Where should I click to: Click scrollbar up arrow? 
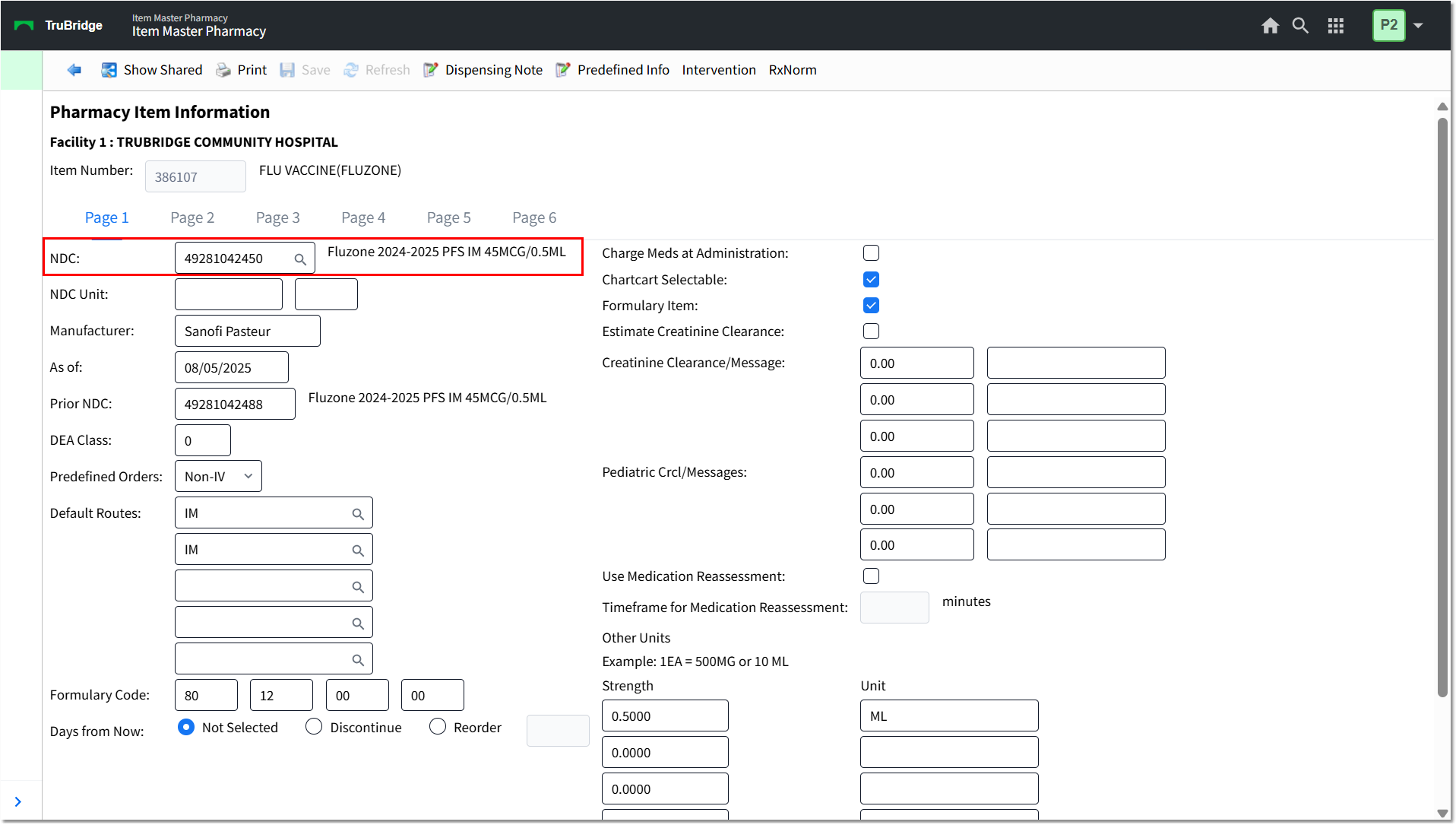pos(1442,106)
